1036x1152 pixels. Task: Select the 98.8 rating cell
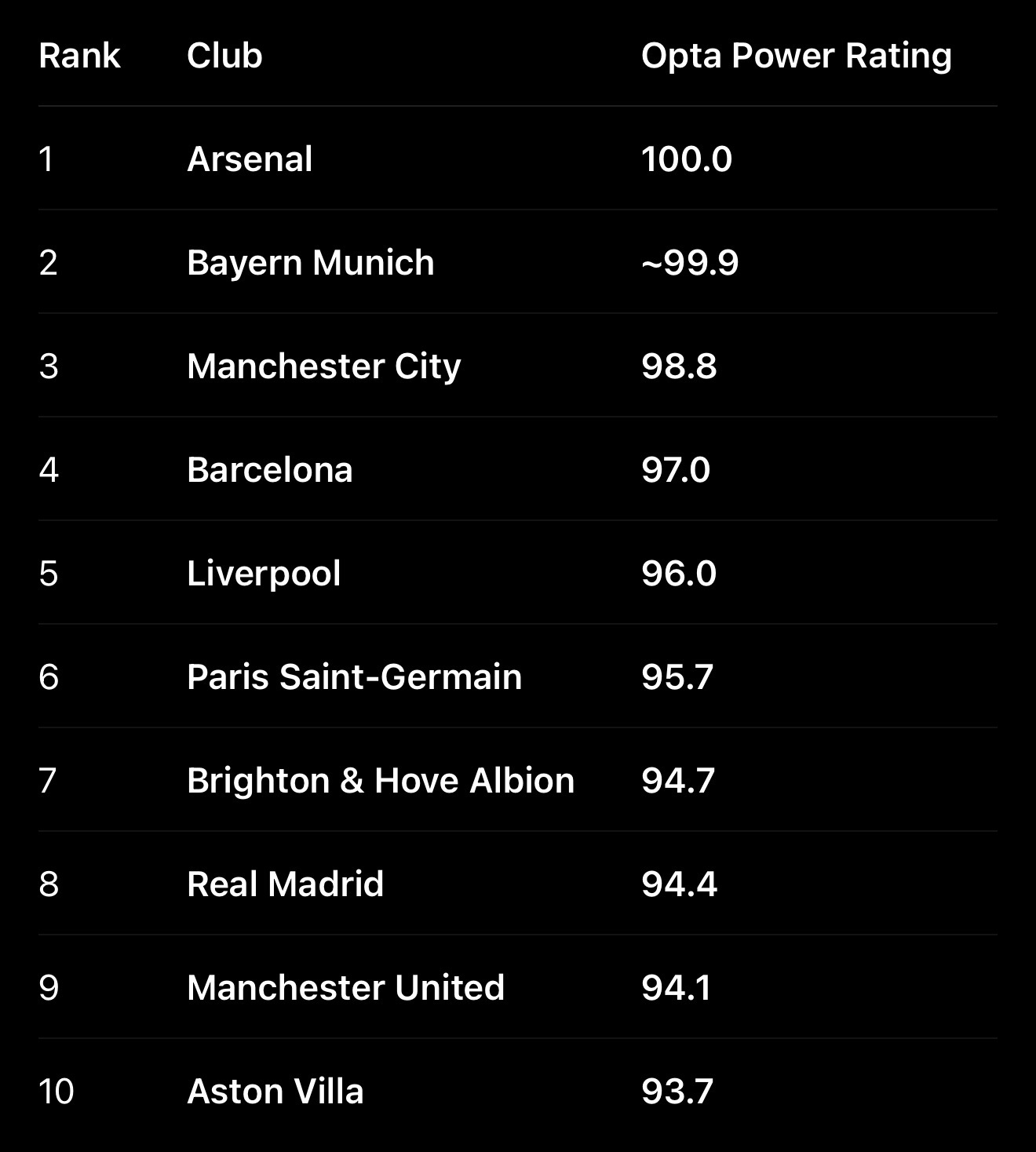679,366
